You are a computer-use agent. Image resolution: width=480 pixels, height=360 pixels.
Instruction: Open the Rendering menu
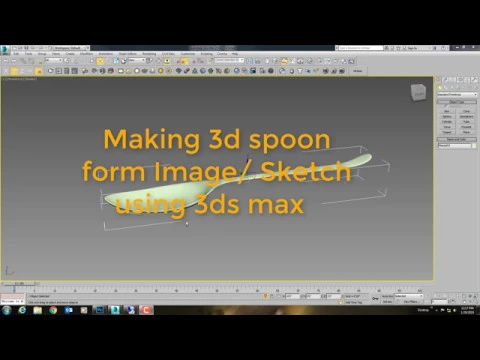pyautogui.click(x=149, y=54)
